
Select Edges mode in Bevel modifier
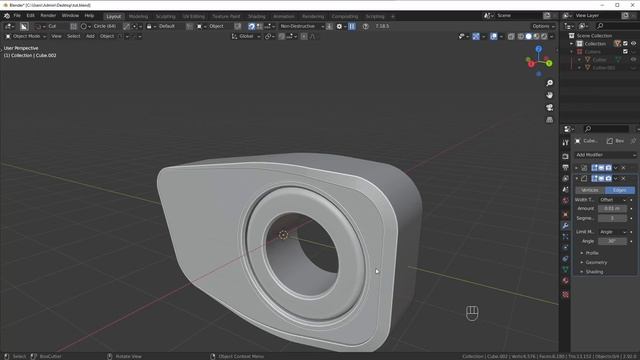click(x=620, y=190)
